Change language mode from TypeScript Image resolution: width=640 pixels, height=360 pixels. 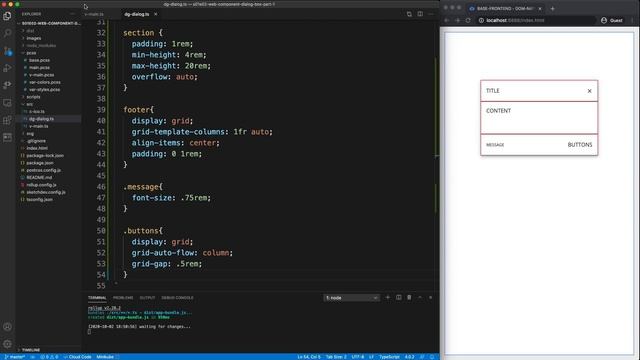click(389, 357)
